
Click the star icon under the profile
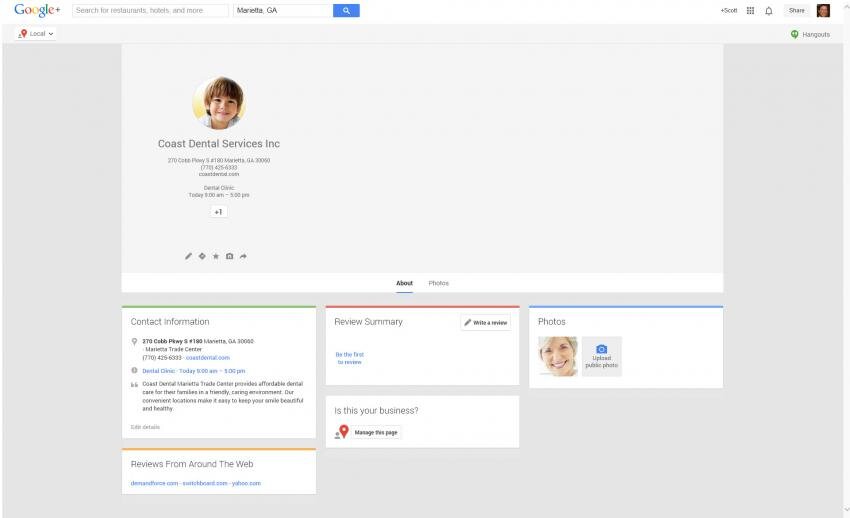pyautogui.click(x=216, y=256)
